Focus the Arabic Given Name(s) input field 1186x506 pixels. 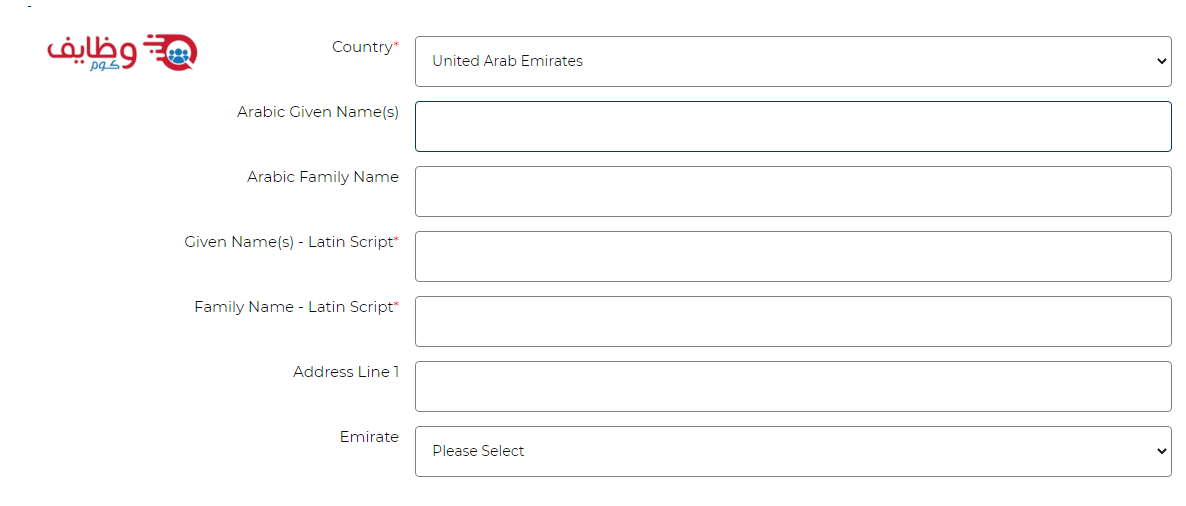(x=793, y=126)
